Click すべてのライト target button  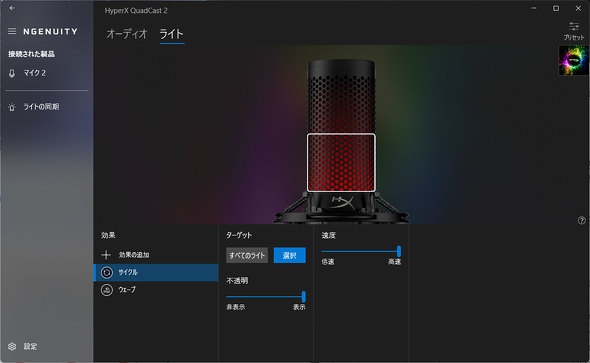pos(247,255)
